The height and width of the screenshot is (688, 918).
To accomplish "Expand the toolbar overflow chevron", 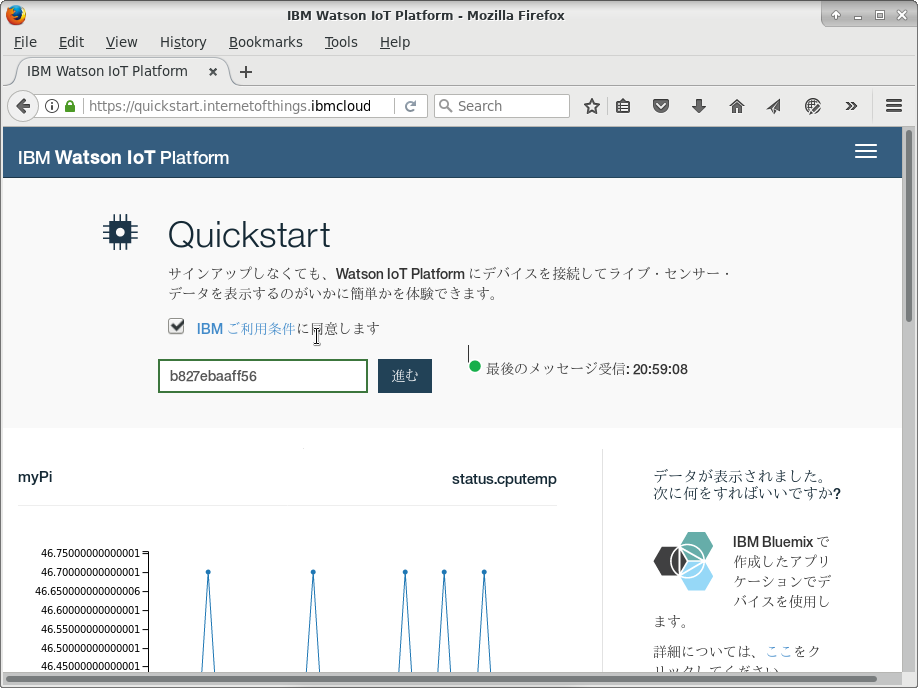I will click(x=851, y=105).
